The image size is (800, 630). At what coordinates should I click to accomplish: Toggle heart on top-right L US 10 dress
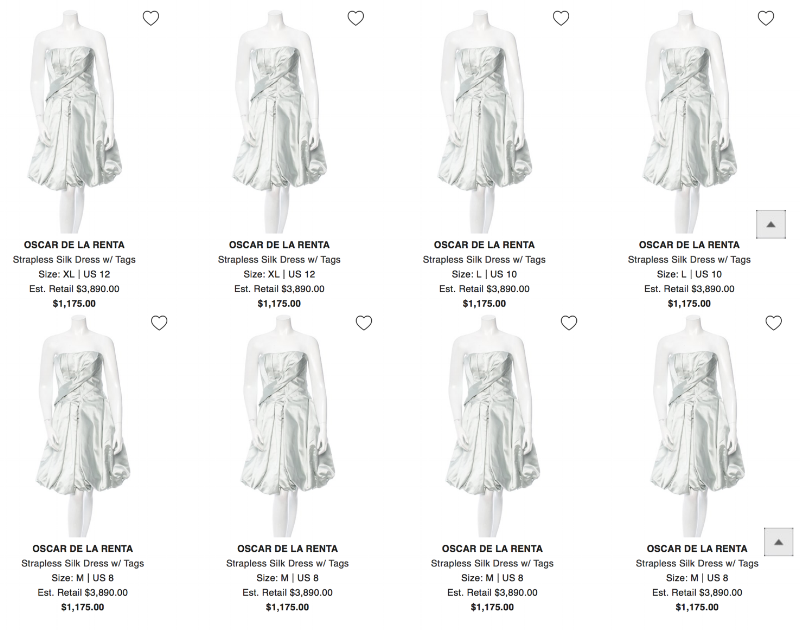click(766, 18)
